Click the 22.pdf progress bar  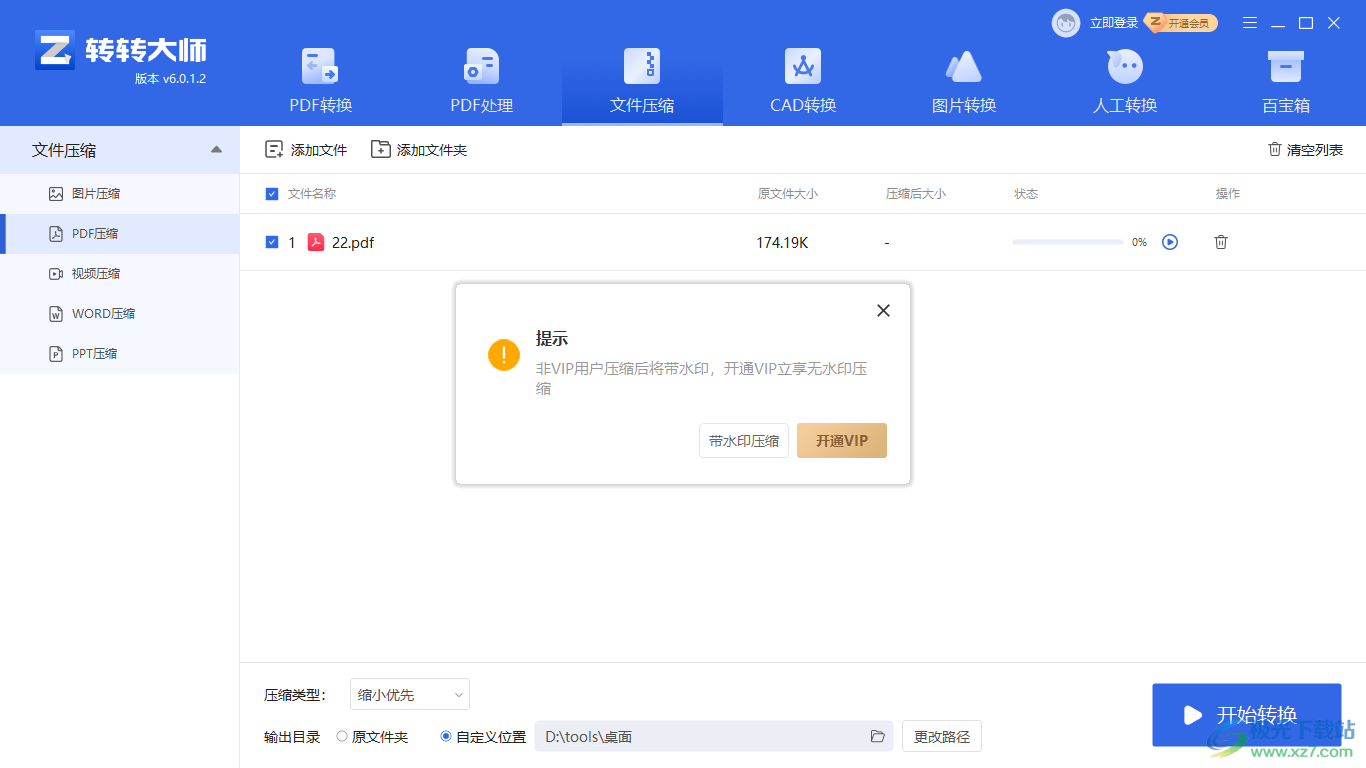pyautogui.click(x=1068, y=242)
